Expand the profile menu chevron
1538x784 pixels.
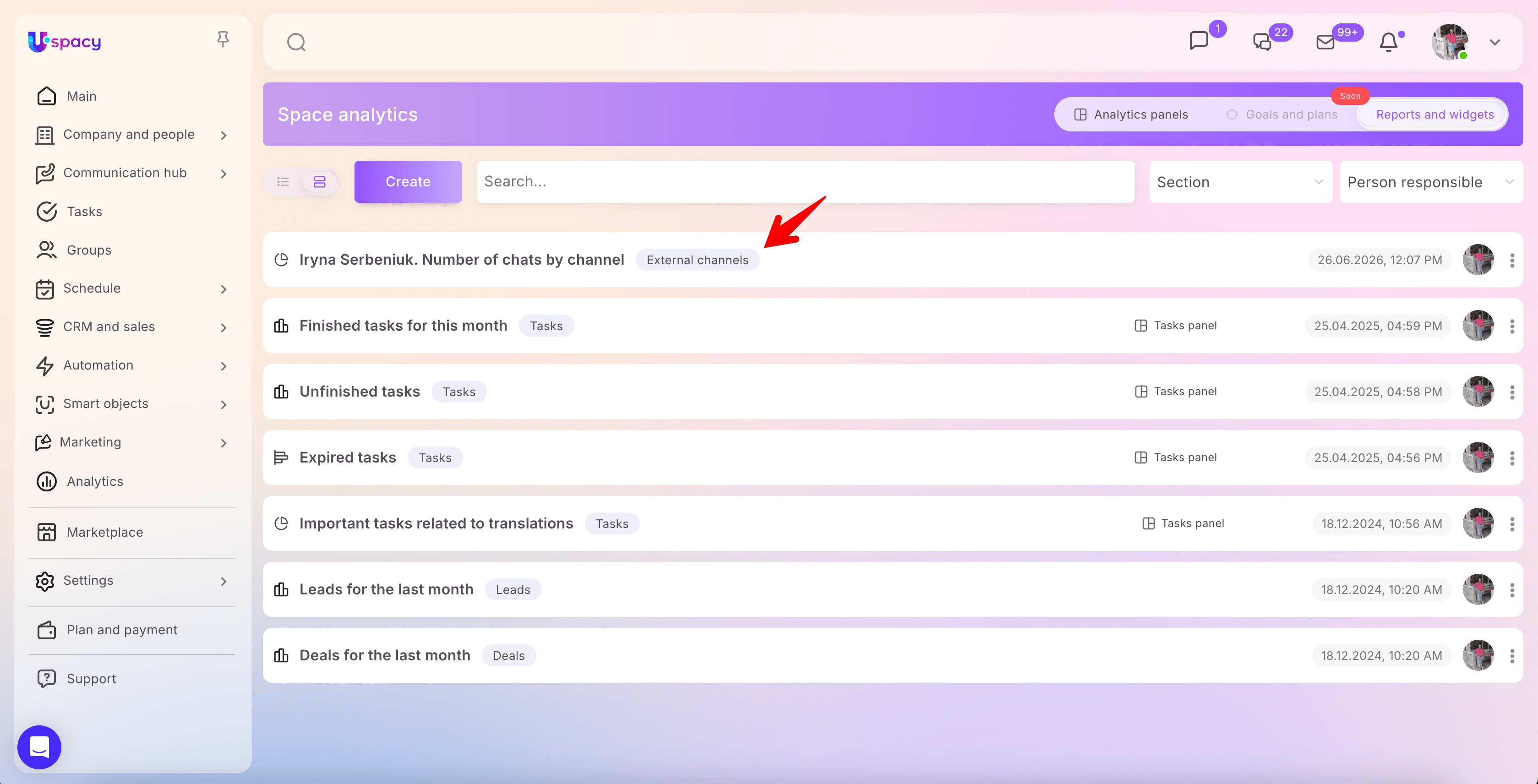[1494, 43]
